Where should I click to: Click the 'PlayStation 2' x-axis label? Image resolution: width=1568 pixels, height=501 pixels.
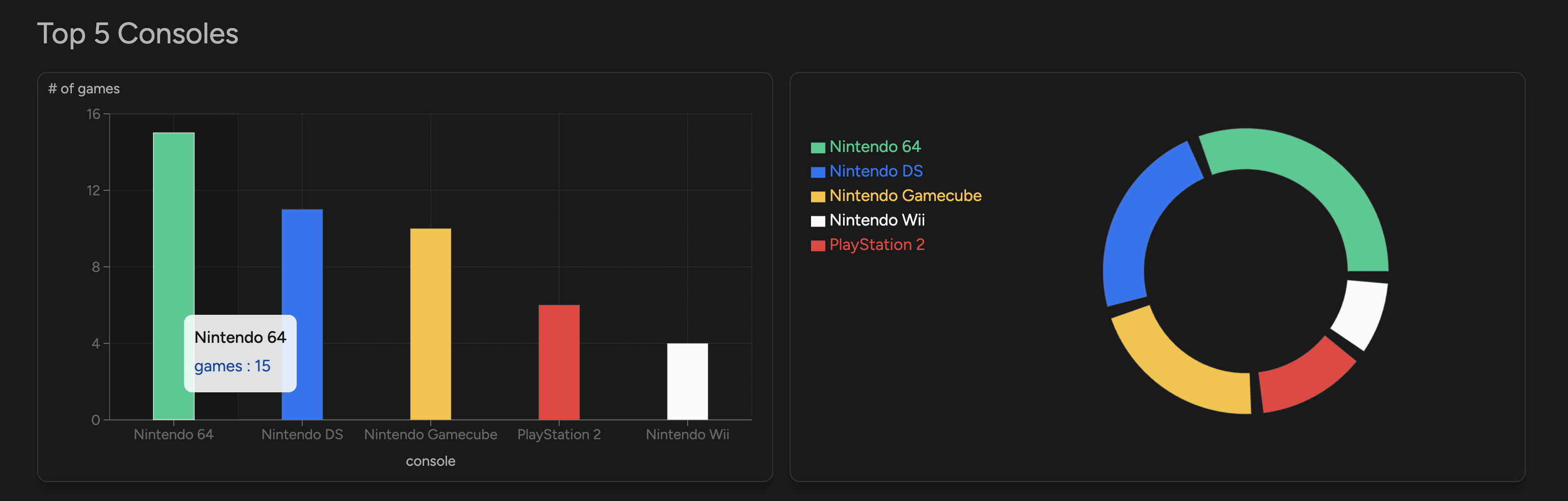[559, 435]
